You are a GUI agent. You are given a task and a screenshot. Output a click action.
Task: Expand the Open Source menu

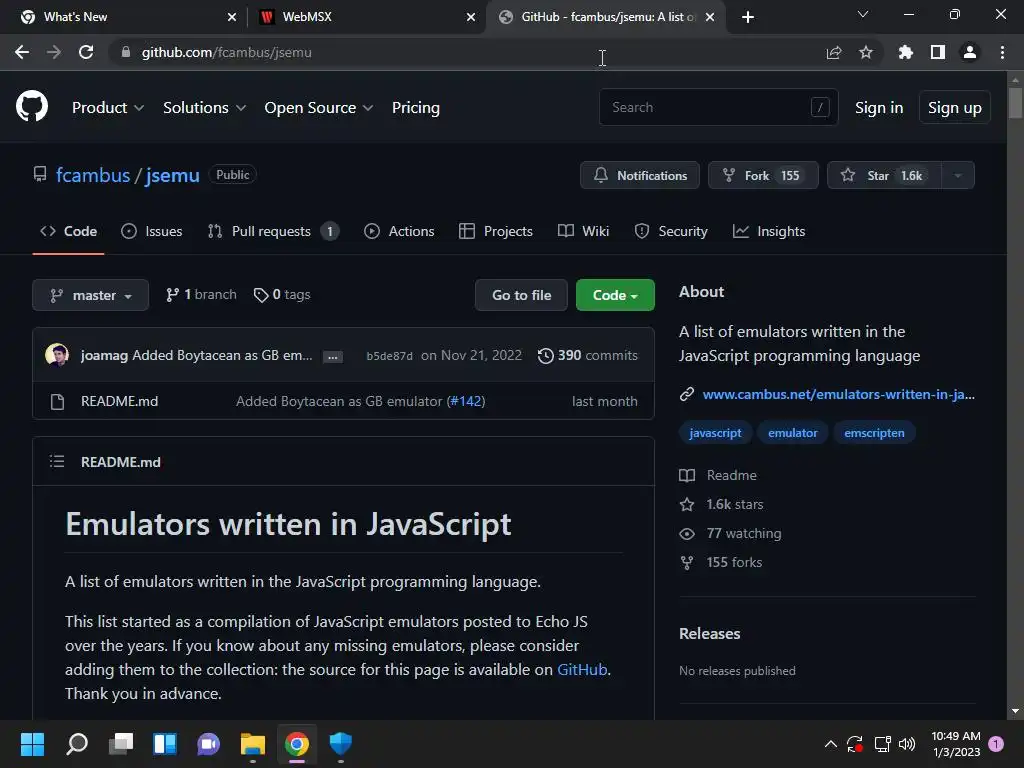319,108
